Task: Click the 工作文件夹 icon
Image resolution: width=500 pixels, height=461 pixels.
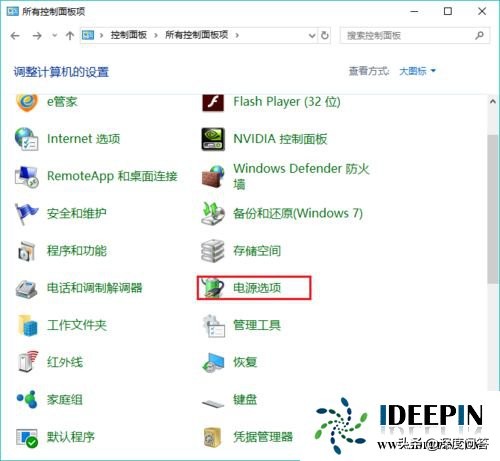Action: [27, 326]
